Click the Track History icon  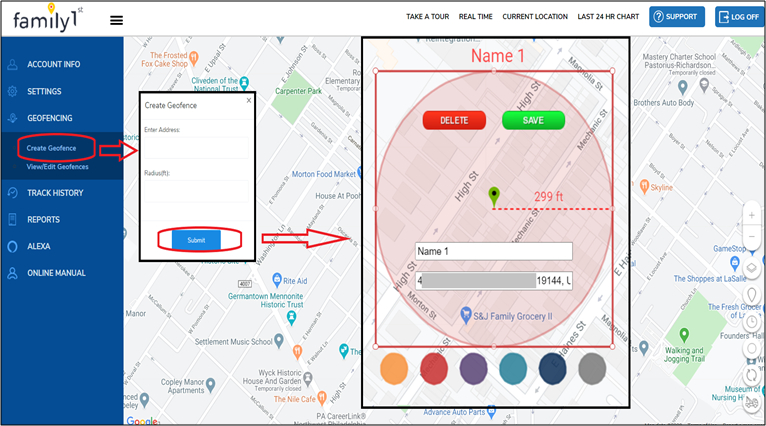(x=13, y=193)
